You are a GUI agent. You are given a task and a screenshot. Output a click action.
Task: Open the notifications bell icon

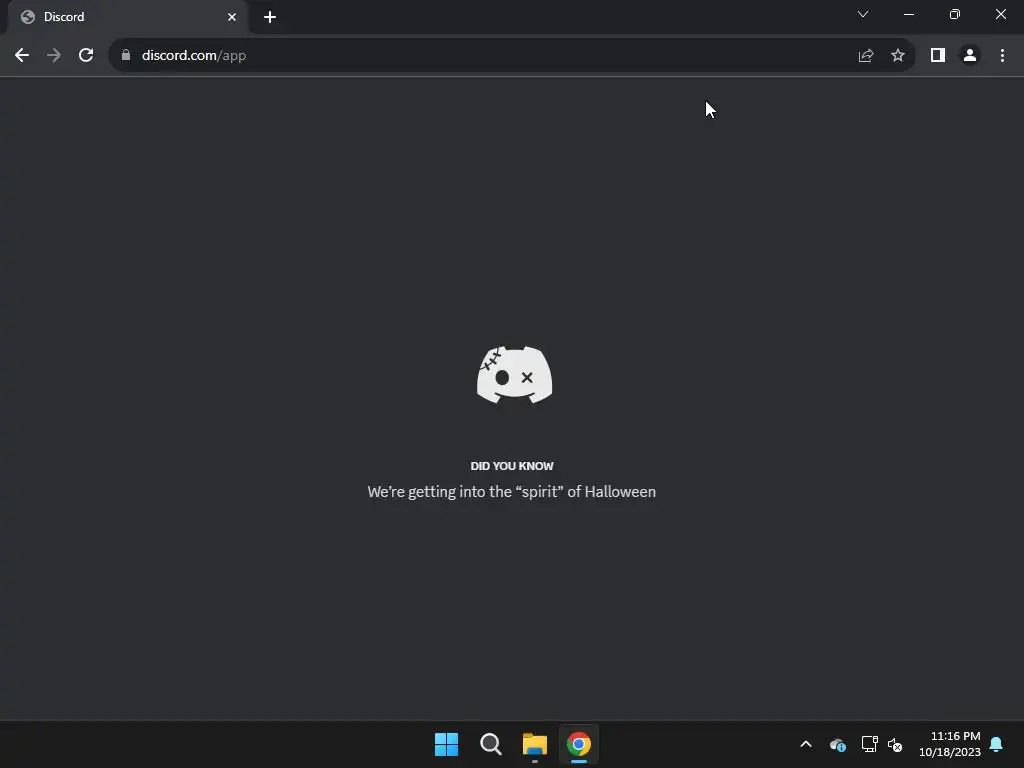(x=997, y=744)
